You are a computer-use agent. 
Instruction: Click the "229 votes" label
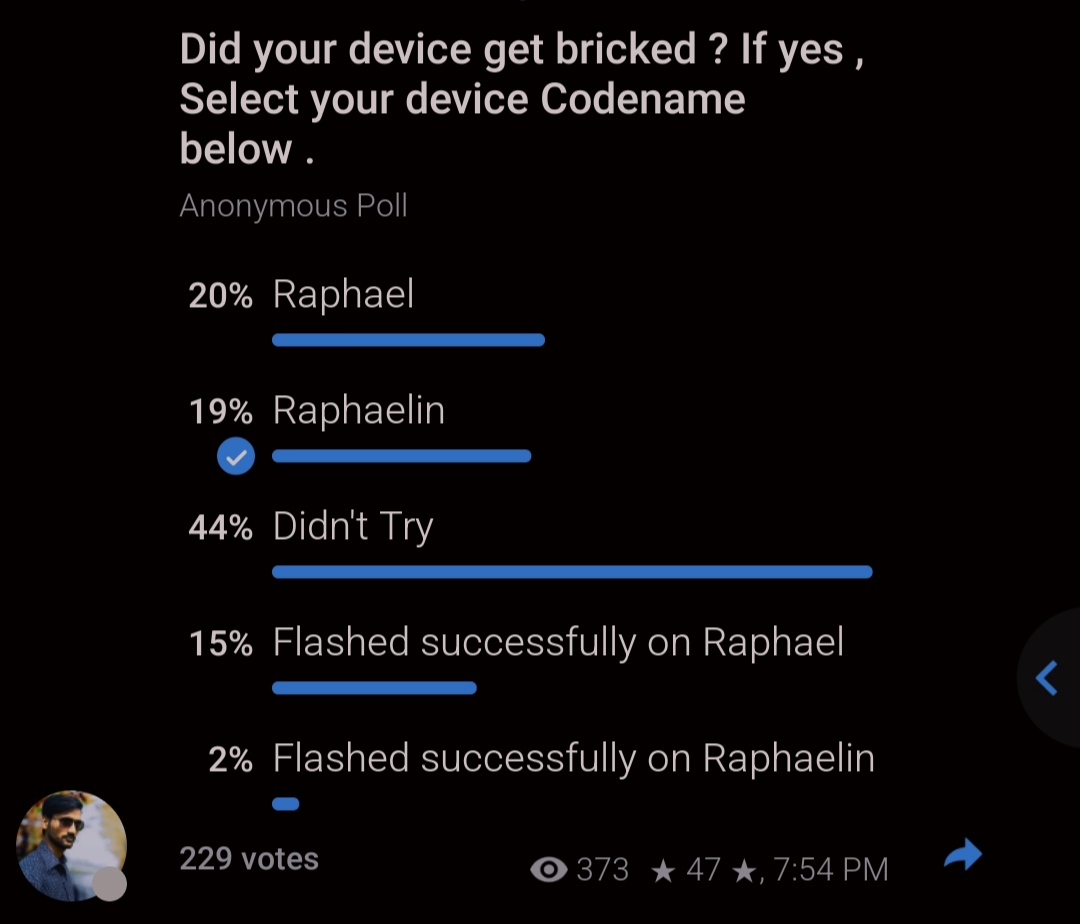249,859
